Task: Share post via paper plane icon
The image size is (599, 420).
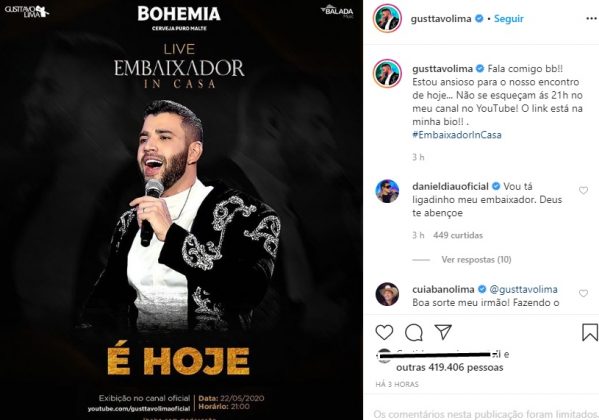Action: (443, 332)
